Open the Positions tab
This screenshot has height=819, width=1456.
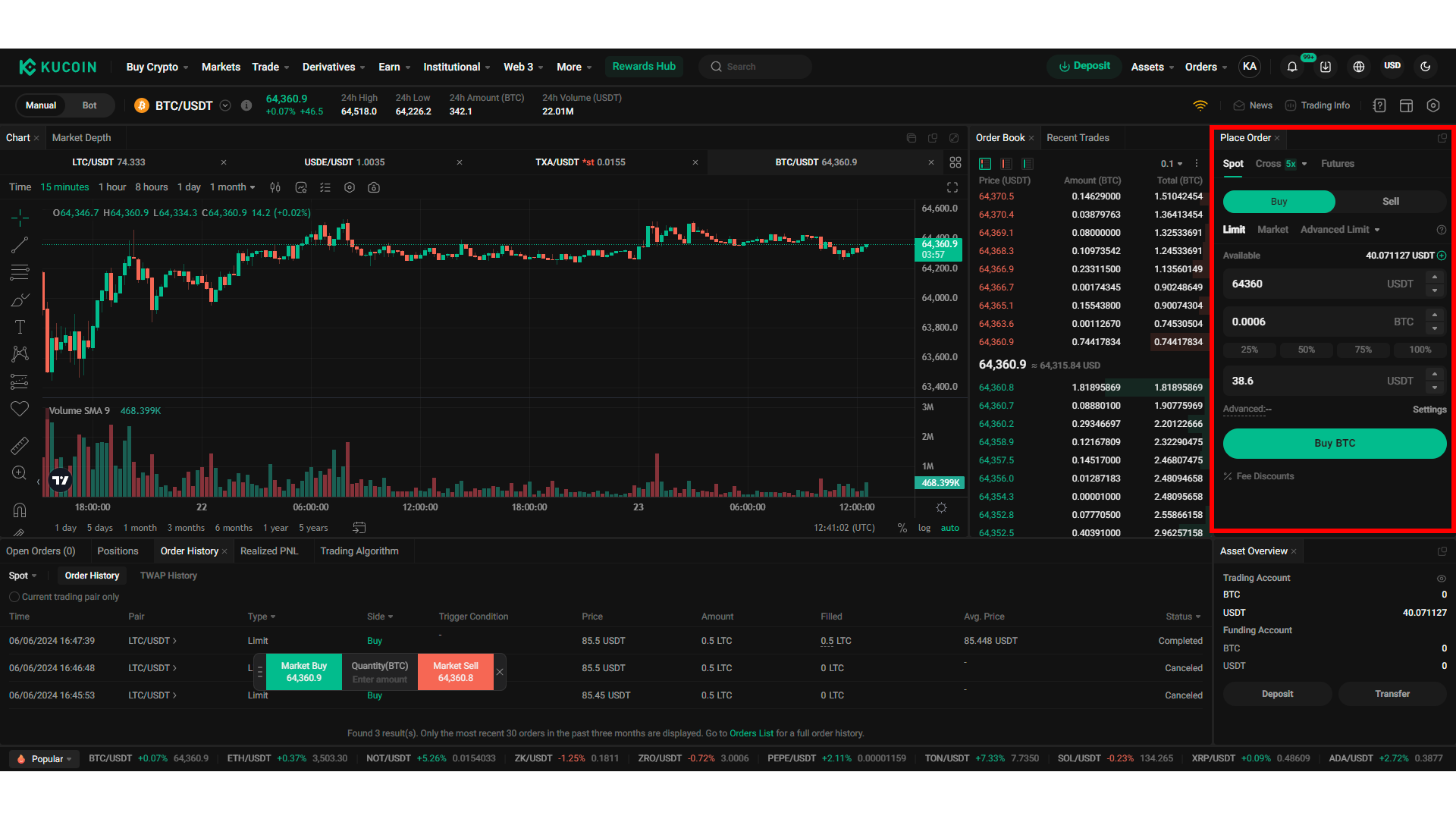pyautogui.click(x=118, y=551)
